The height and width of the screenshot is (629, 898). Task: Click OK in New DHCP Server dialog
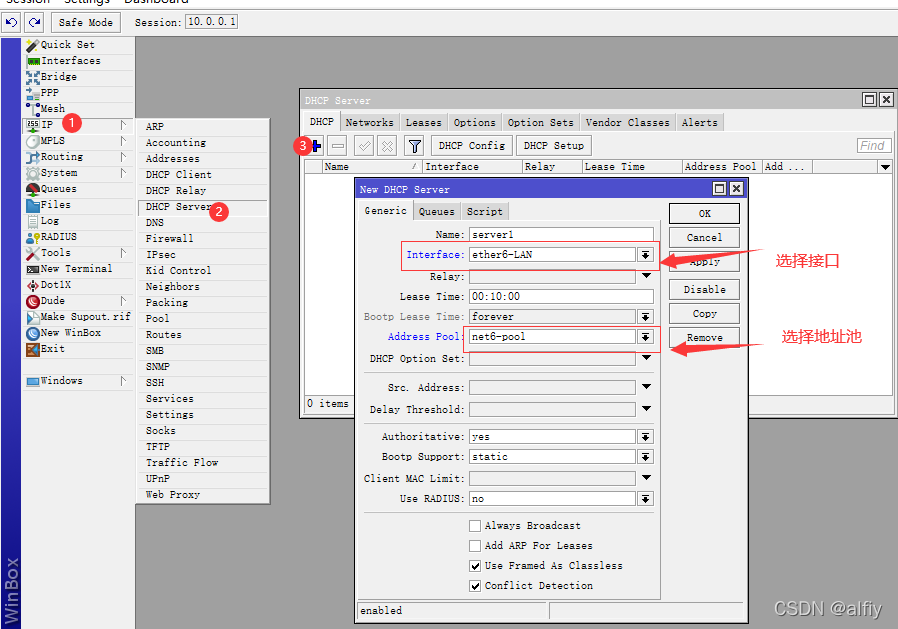click(704, 214)
